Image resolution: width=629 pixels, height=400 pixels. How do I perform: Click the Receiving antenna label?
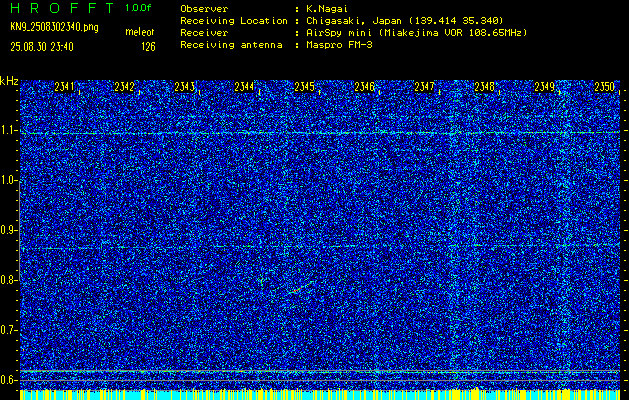pos(231,45)
